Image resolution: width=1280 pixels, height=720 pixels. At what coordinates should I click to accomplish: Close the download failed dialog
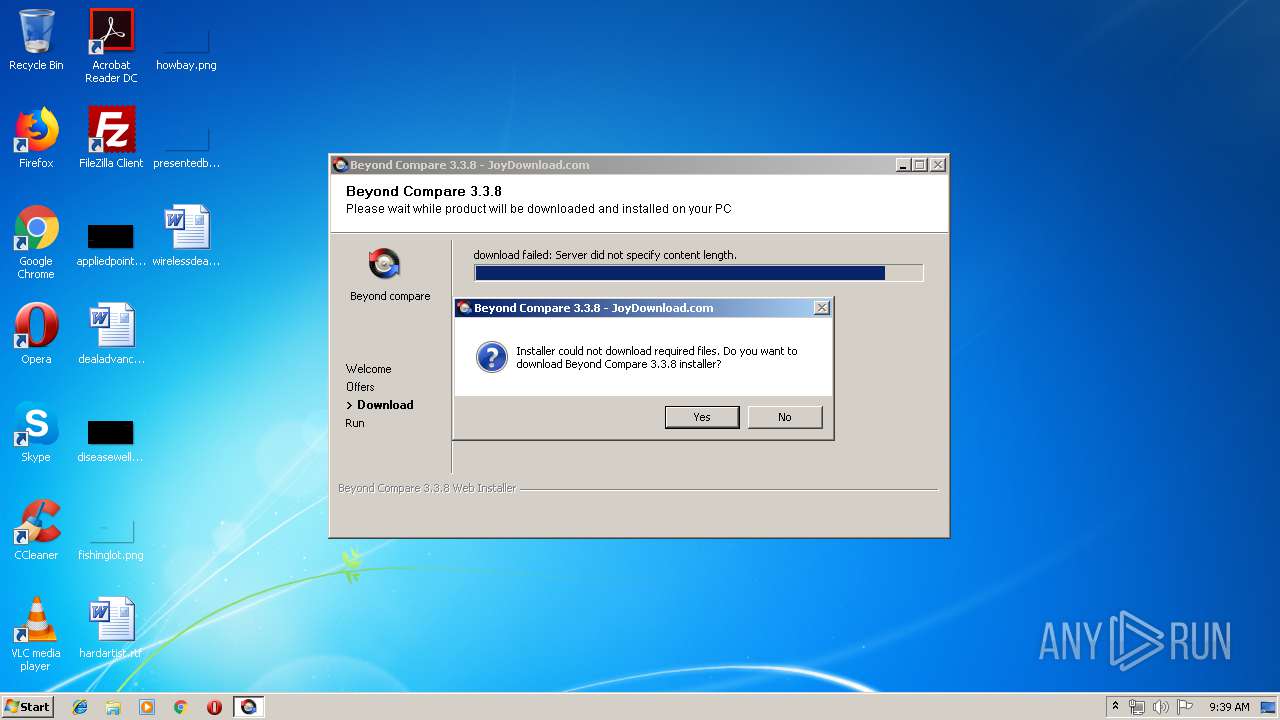pos(821,308)
